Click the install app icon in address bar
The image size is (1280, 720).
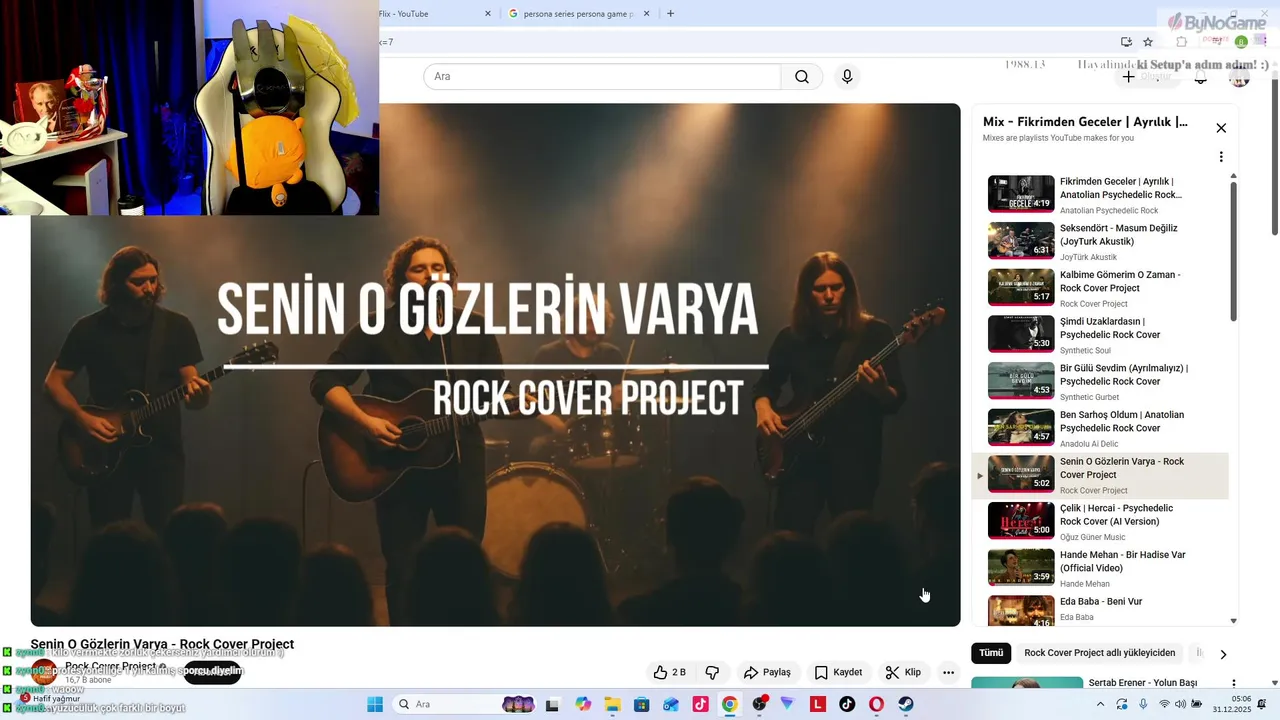tap(1126, 42)
